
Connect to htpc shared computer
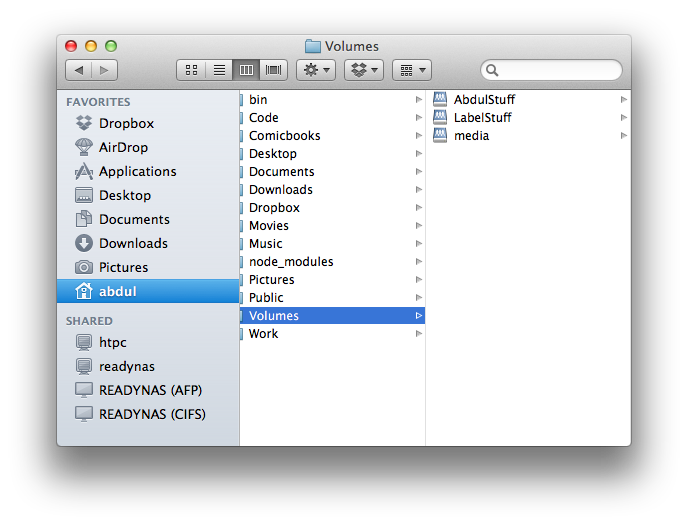tap(113, 342)
